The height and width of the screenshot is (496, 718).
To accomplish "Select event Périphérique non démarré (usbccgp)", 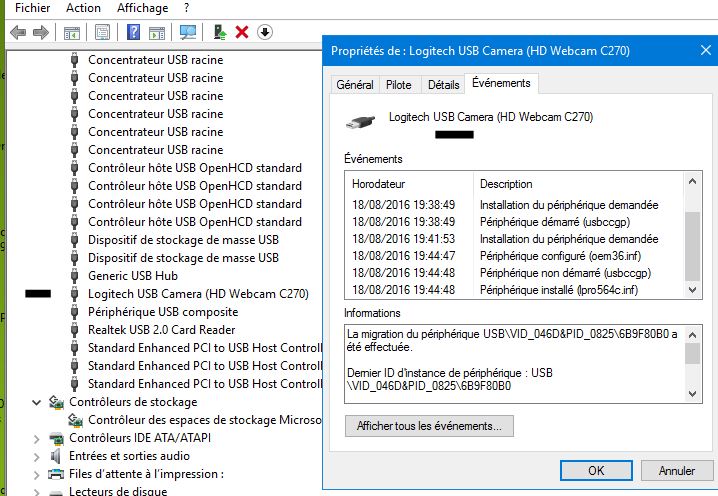I will [515, 273].
